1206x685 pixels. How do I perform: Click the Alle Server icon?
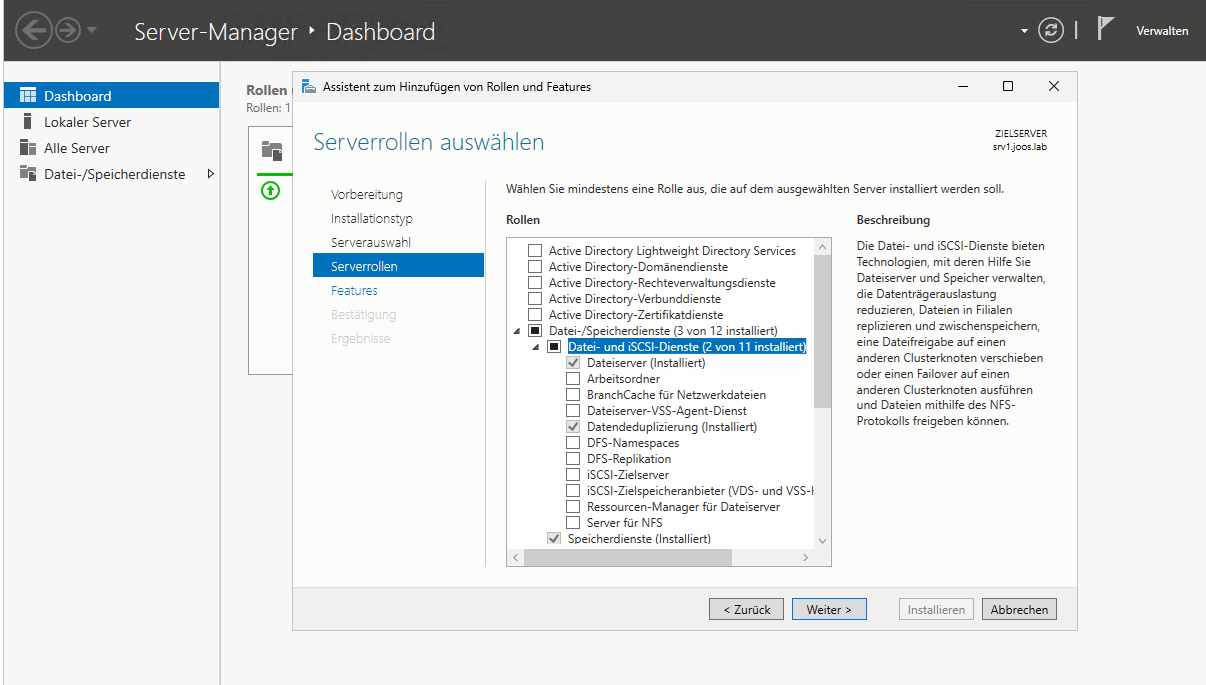pos(28,148)
